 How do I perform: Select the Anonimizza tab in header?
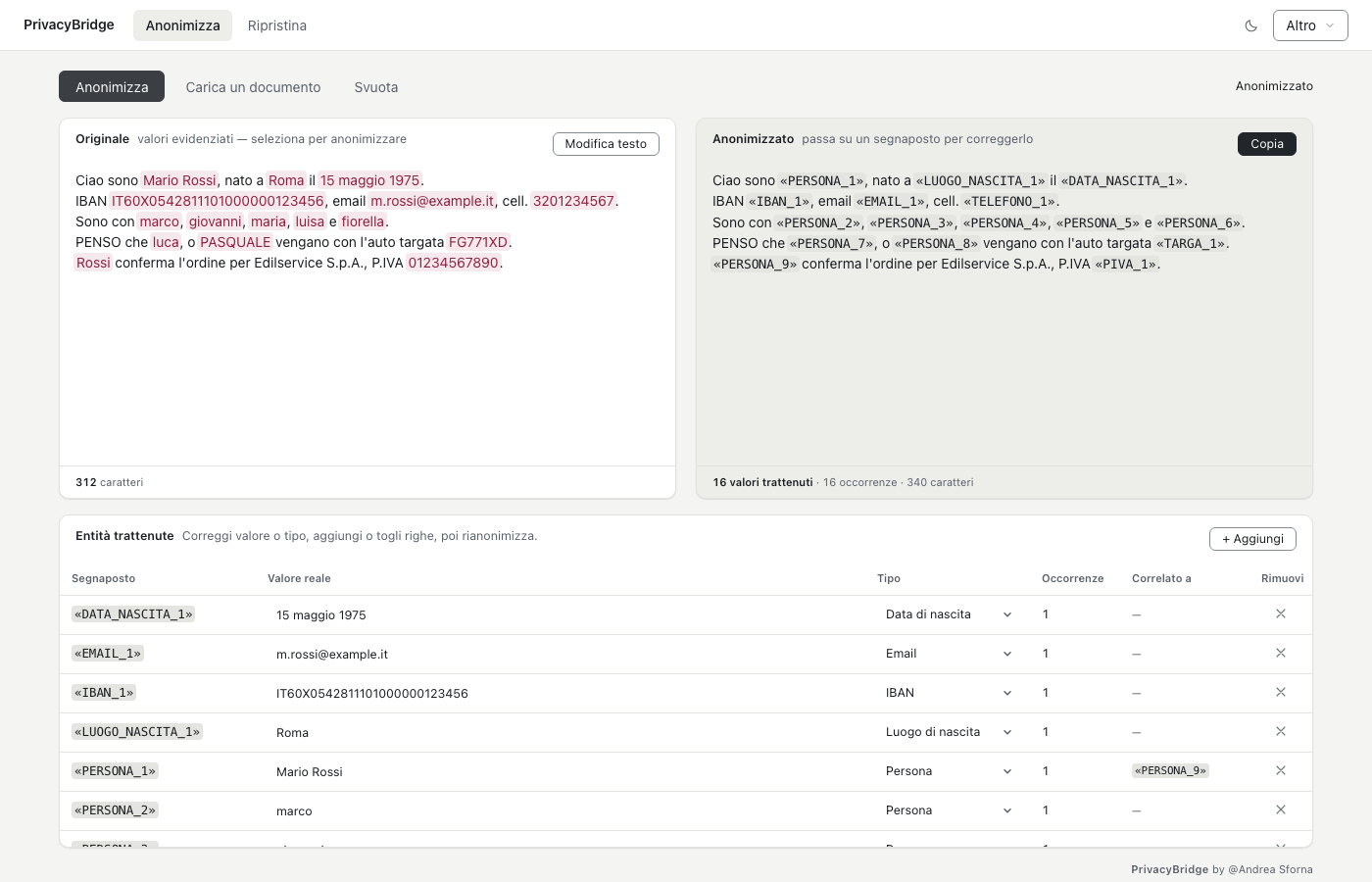pyautogui.click(x=182, y=25)
